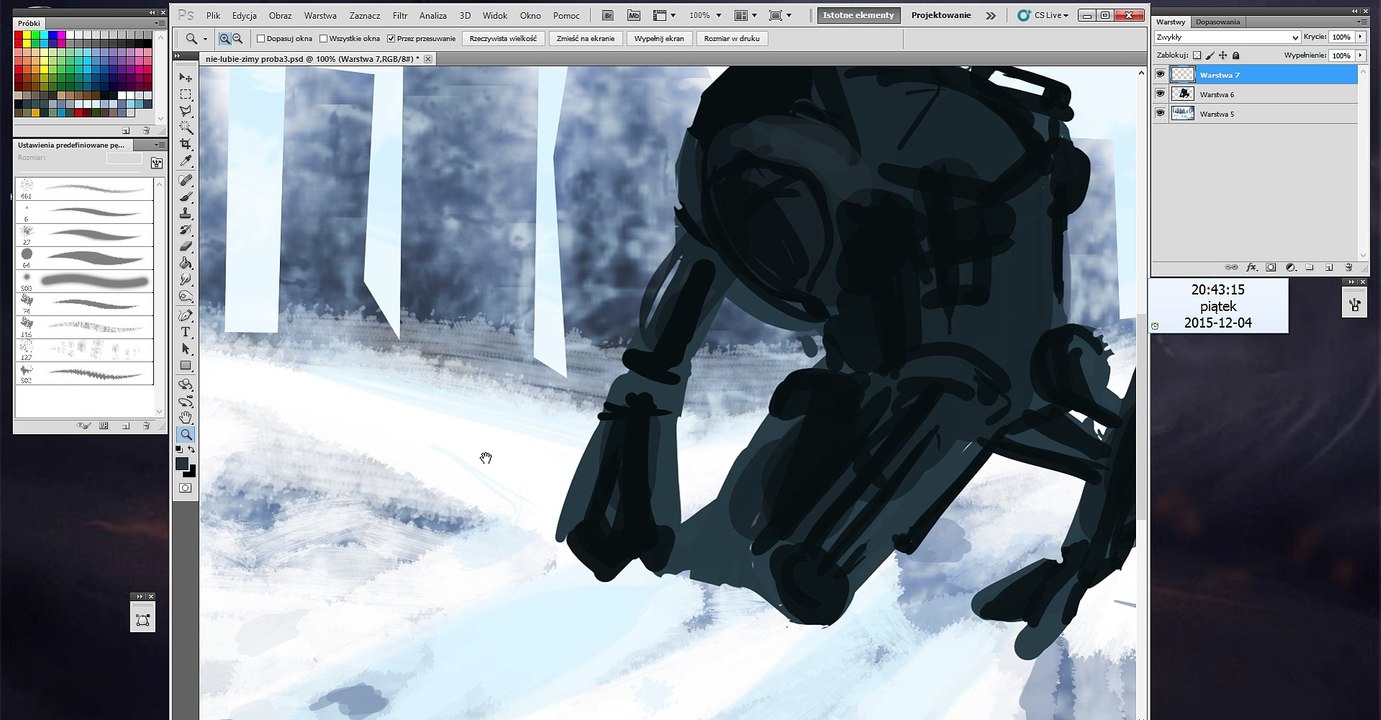The width and height of the screenshot is (1381, 720).
Task: Select the Magic Wand tool
Action: pos(185,128)
